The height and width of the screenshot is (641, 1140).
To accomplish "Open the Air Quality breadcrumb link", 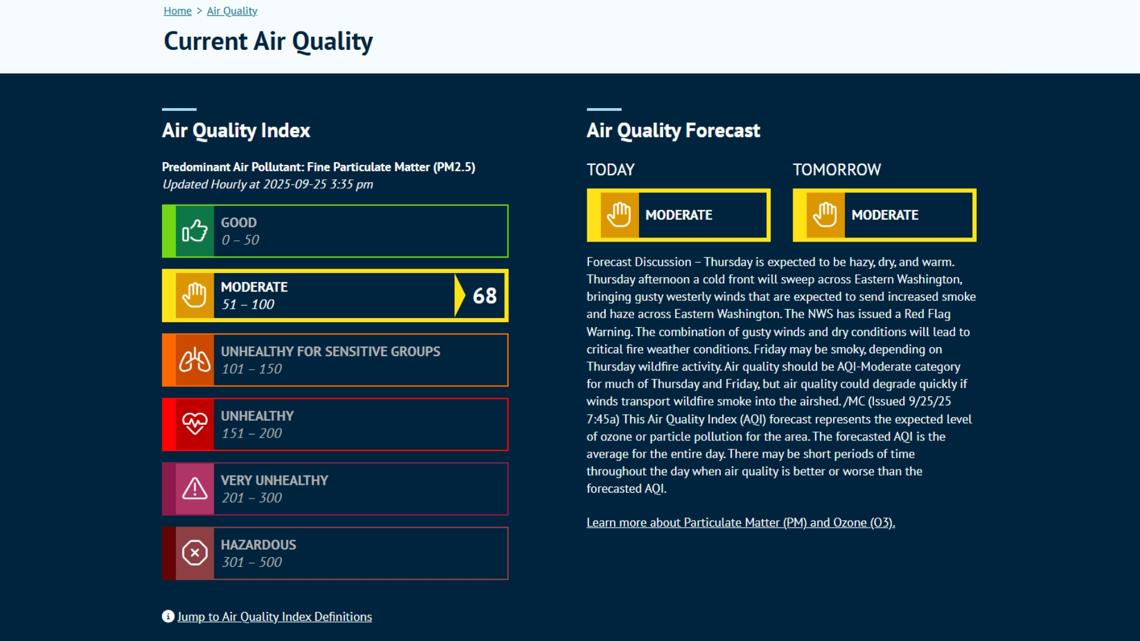I will (232, 11).
